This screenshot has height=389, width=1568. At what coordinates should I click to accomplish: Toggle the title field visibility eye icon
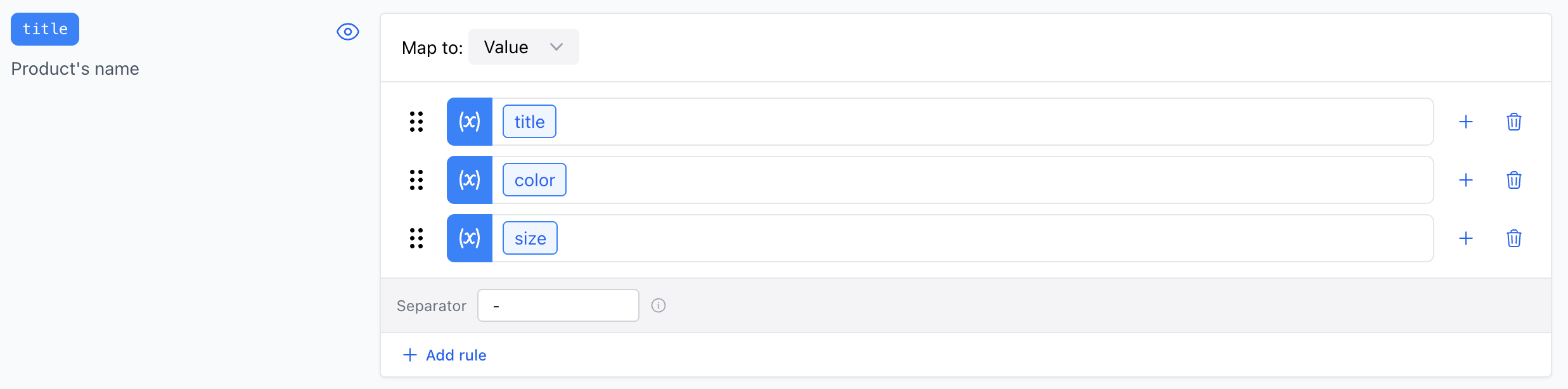[x=348, y=32]
